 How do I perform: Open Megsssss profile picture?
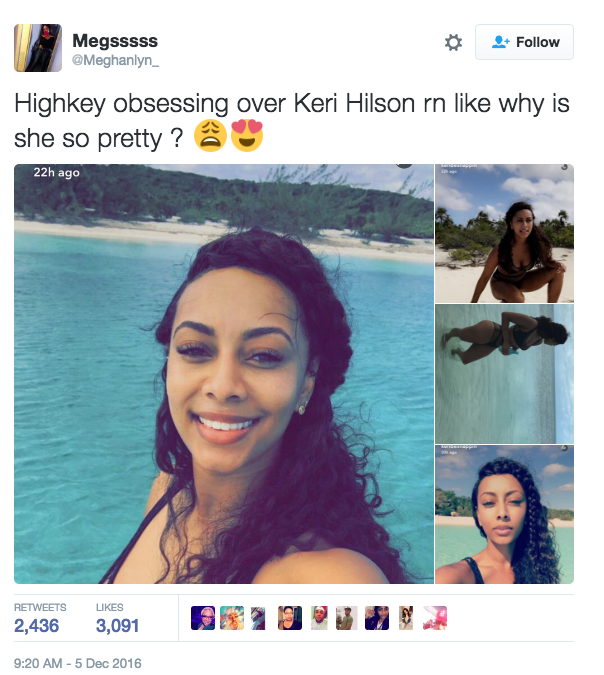coord(38,48)
